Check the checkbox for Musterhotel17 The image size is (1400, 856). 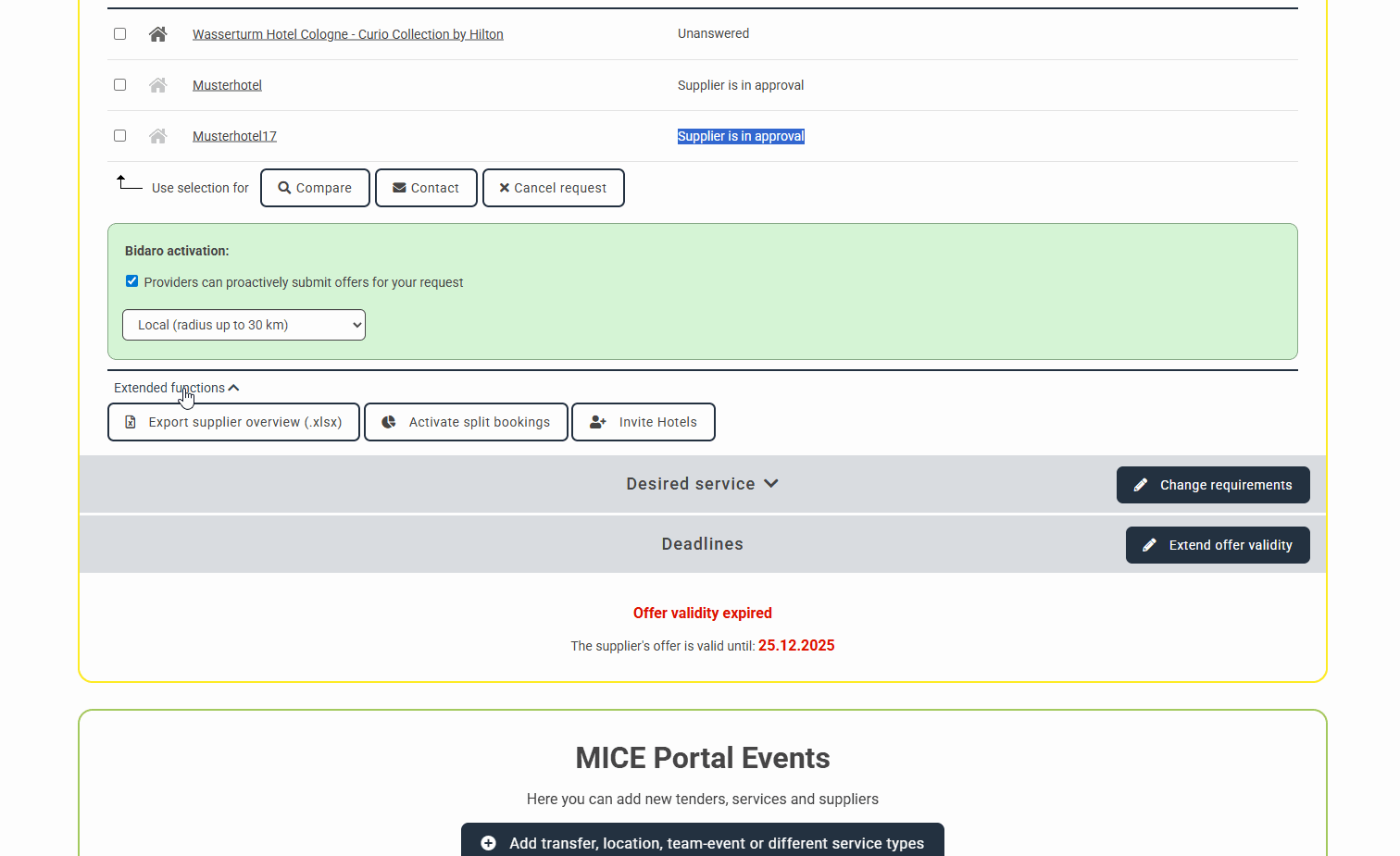point(119,135)
